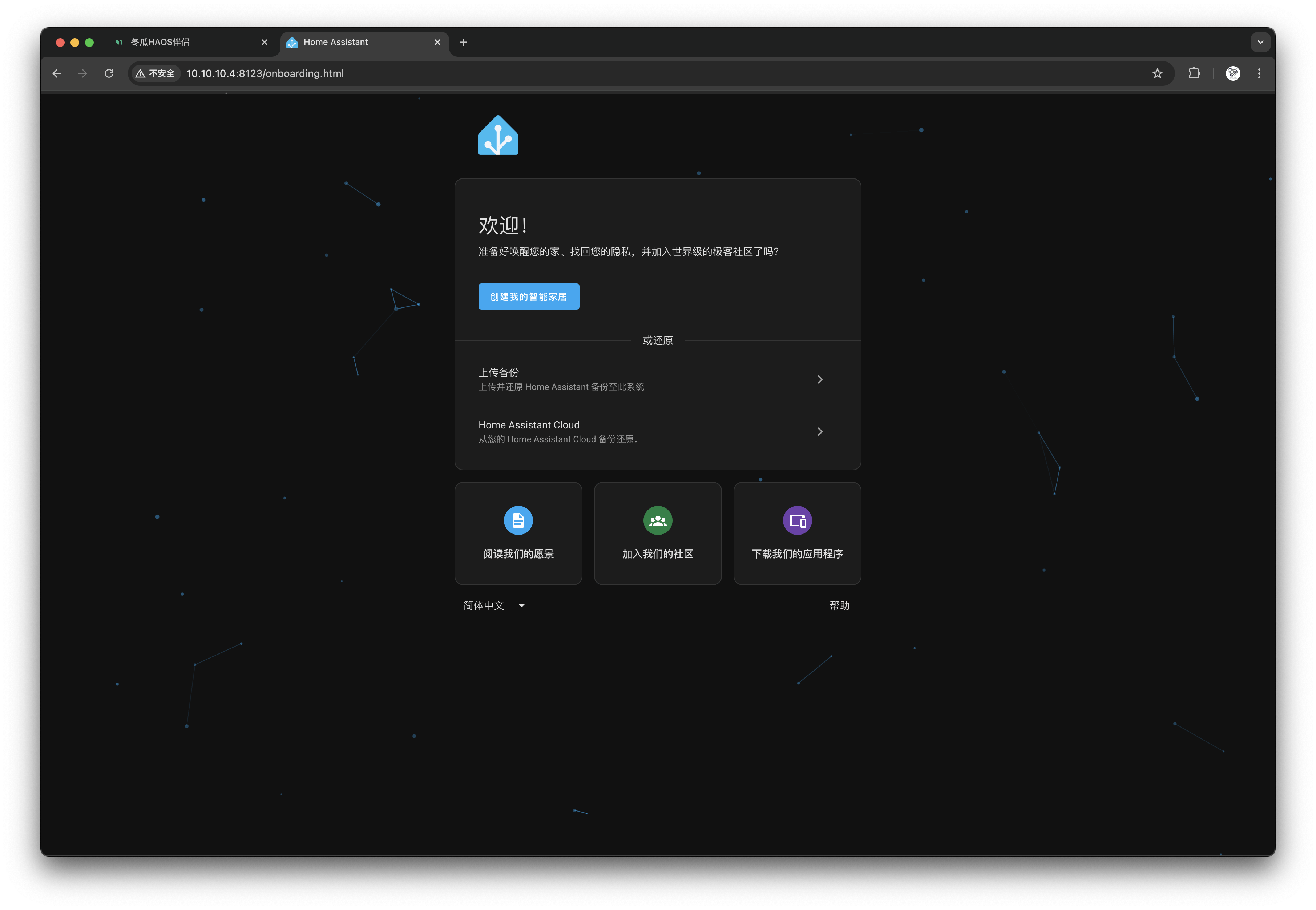1316x910 pixels.
Task: Click the purple devices app icon
Action: coord(797,520)
